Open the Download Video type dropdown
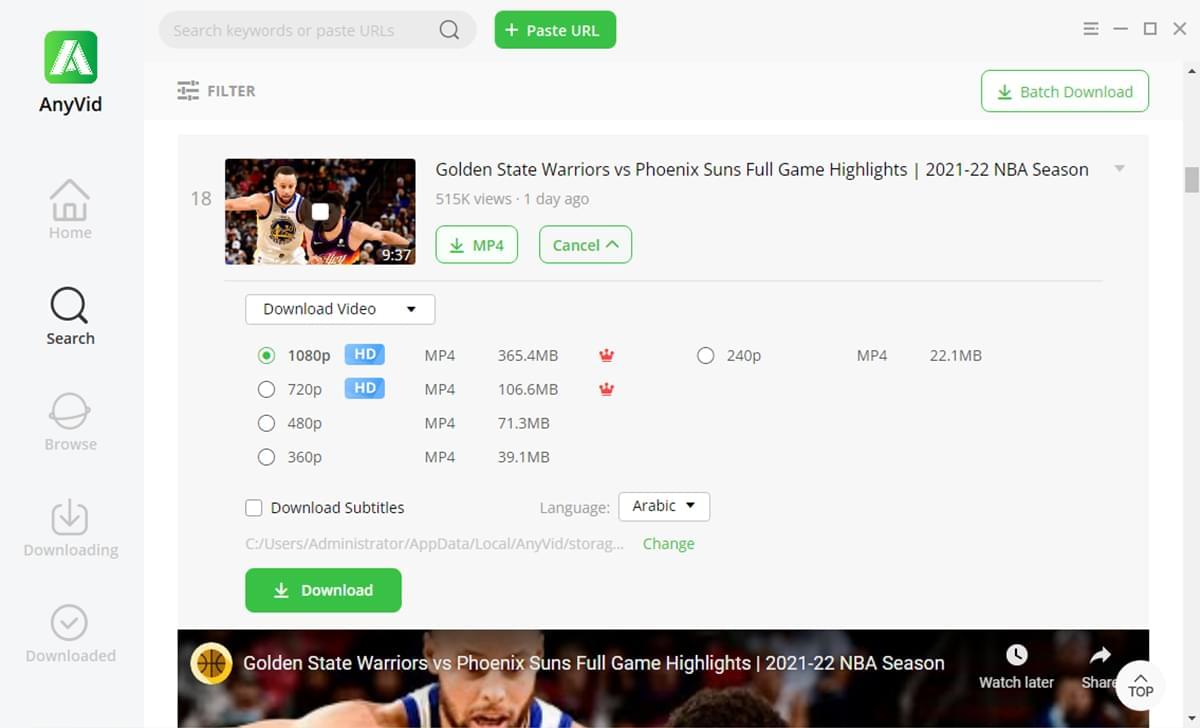1200x728 pixels. [x=340, y=309]
